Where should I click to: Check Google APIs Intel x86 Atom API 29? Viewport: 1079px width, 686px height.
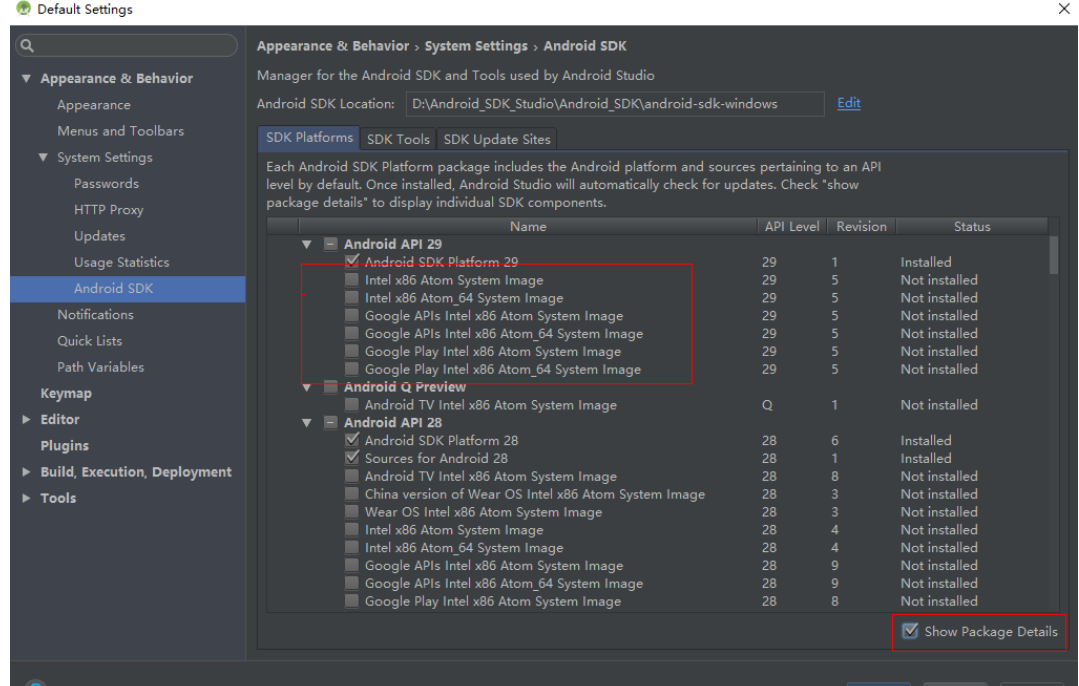[352, 315]
